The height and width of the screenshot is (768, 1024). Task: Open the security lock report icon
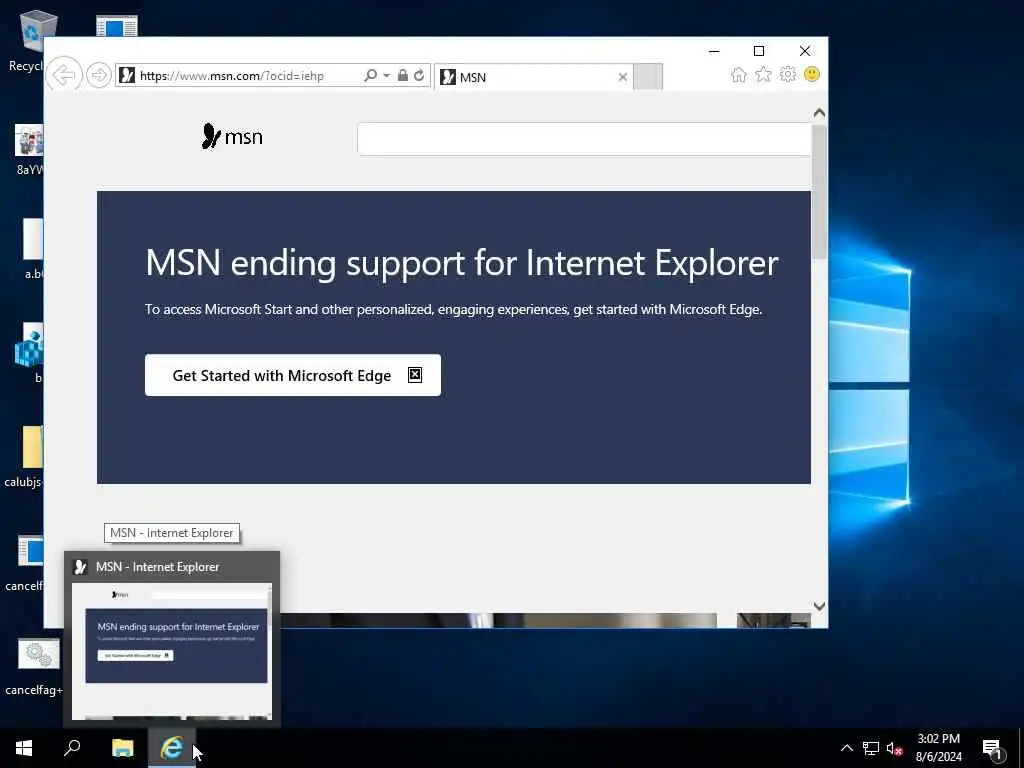coord(403,75)
